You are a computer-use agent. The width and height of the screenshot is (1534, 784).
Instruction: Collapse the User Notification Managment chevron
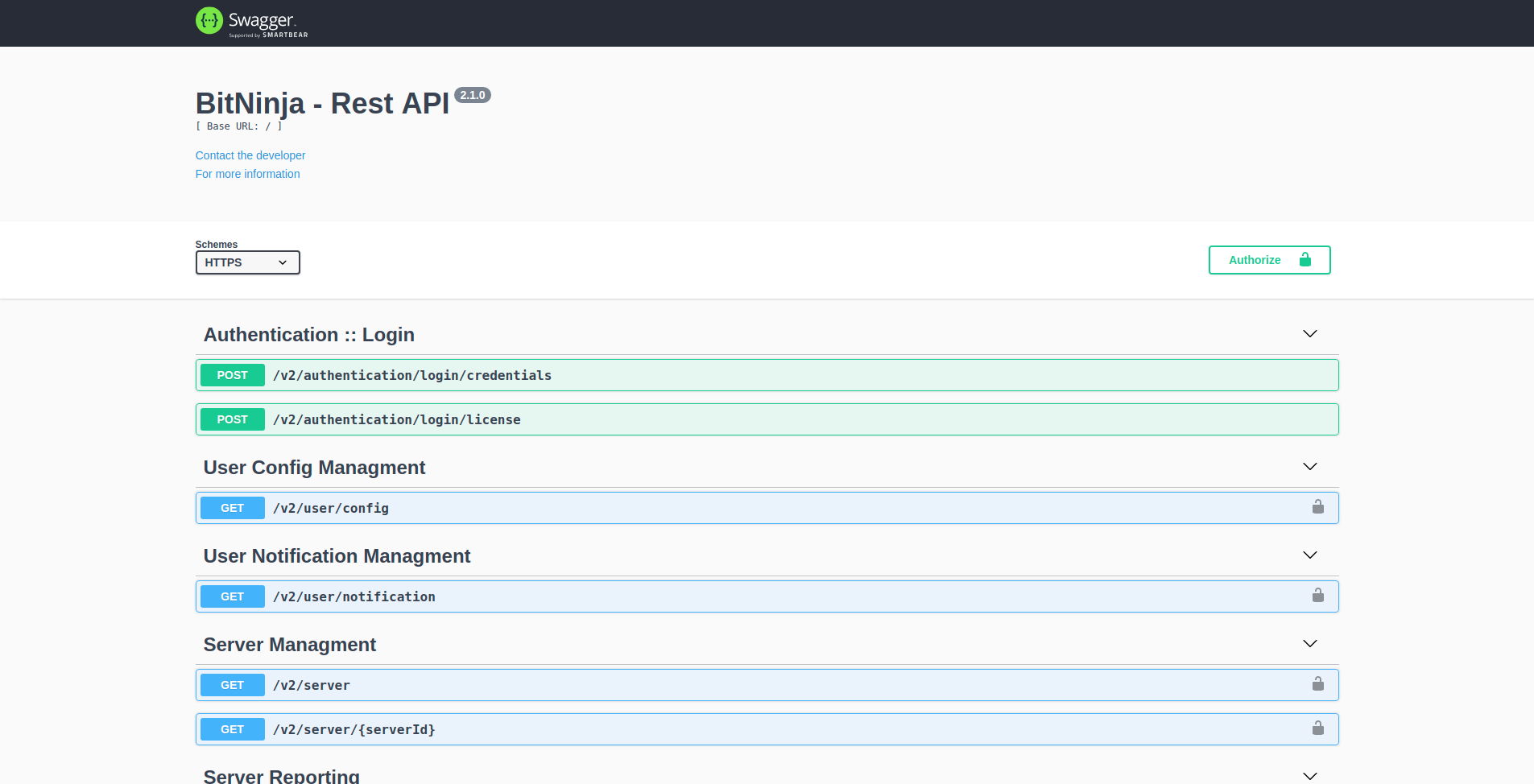click(1310, 555)
